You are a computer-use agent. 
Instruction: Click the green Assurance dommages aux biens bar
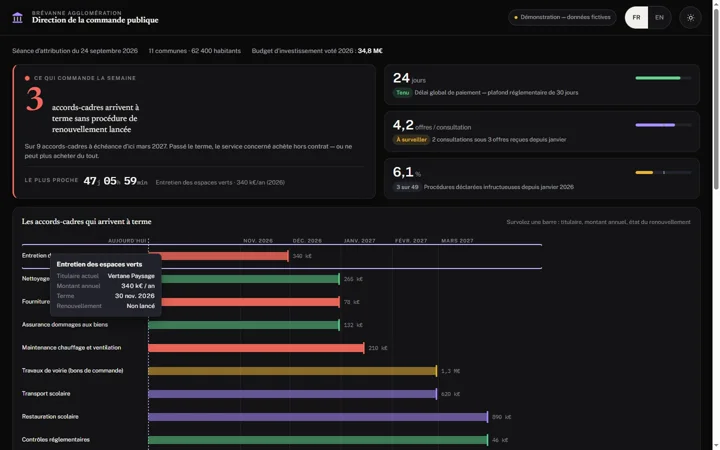[244, 325]
